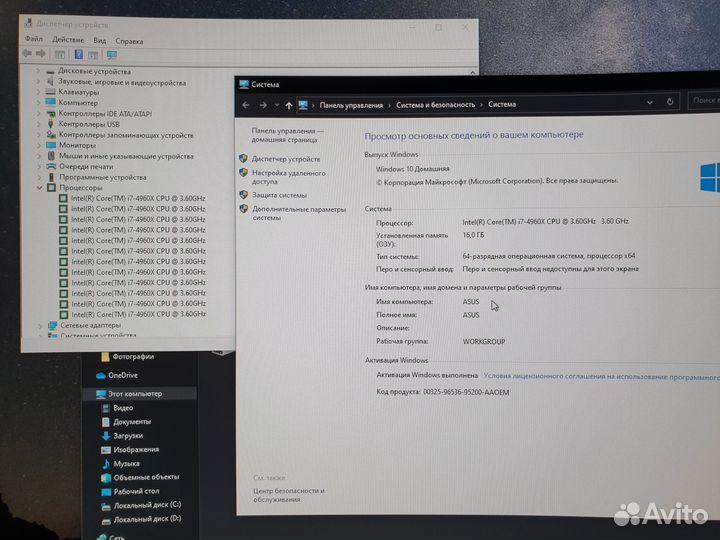The width and height of the screenshot is (720, 540).
Task: Open Настройка удаленного доступа link
Action: [288, 177]
